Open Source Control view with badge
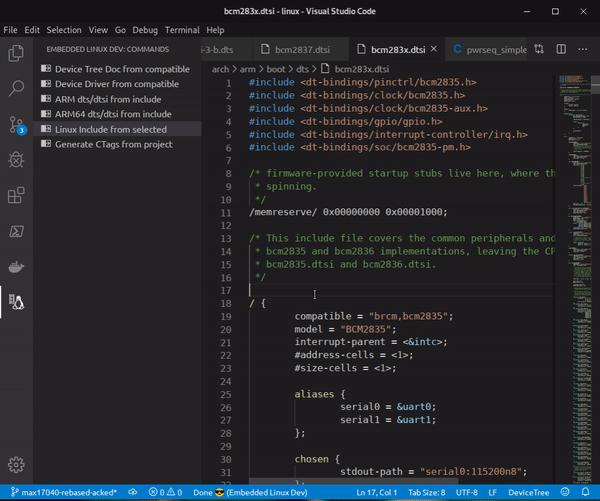Viewport: 600px width, 501px height. (x=17, y=125)
